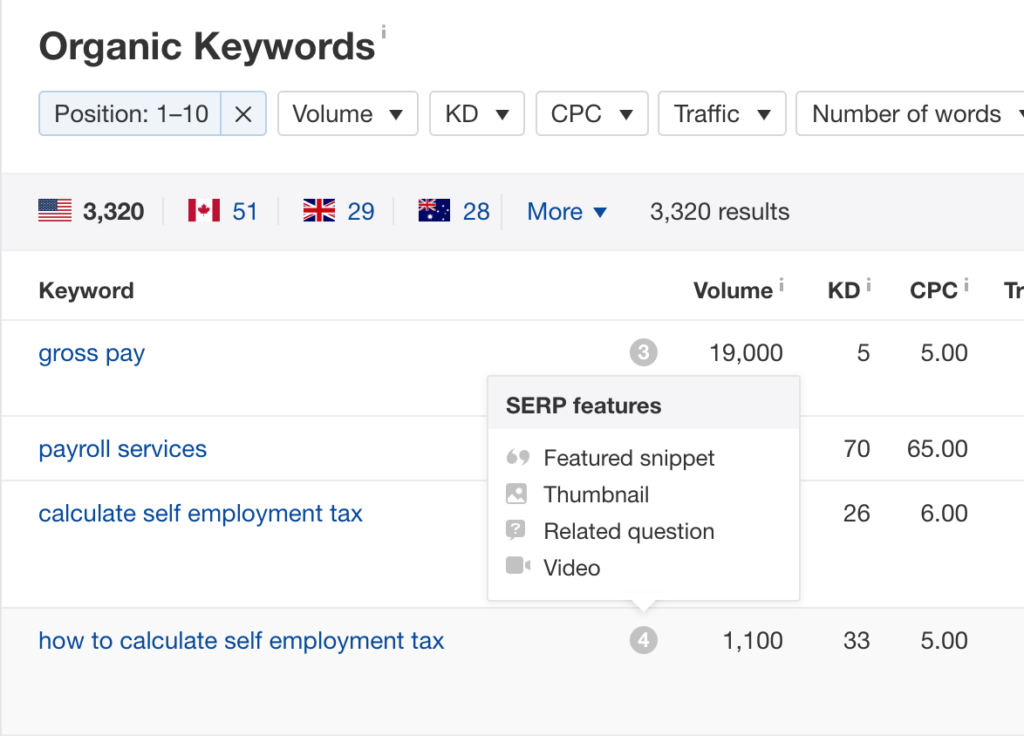Click the Video camera icon
Screen dimensions: 1024x736
518,566
